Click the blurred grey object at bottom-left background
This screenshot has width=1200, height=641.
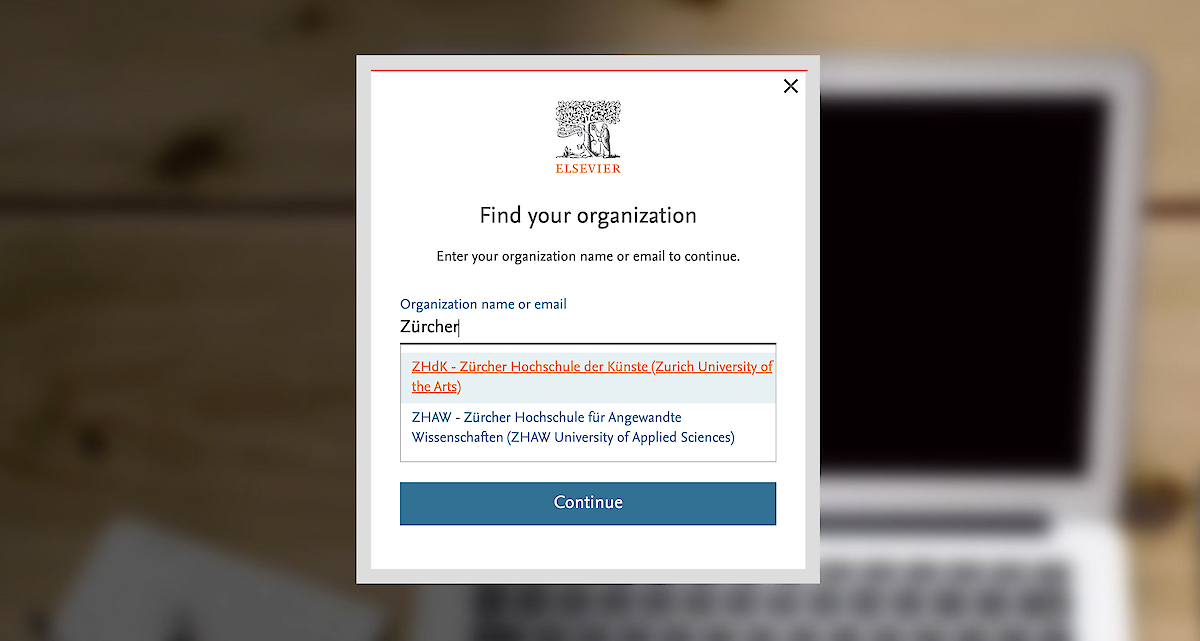(x=150, y=590)
